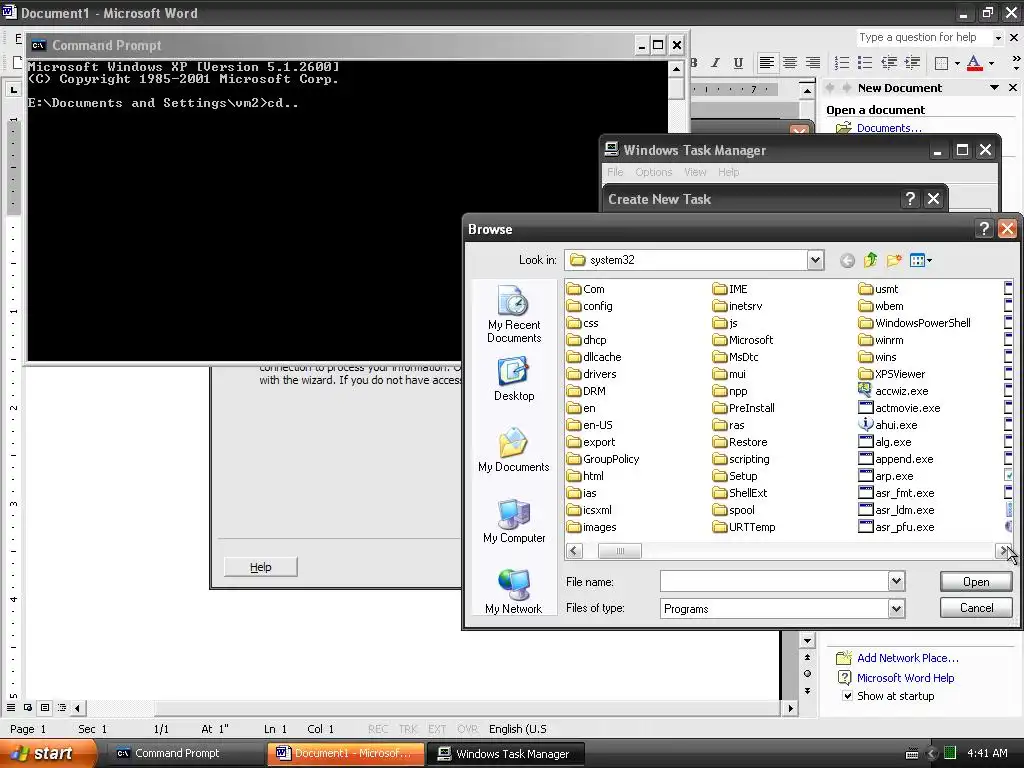Select the WindowsPowerShell folder
Screen dimensions: 1024x768
coord(914,323)
